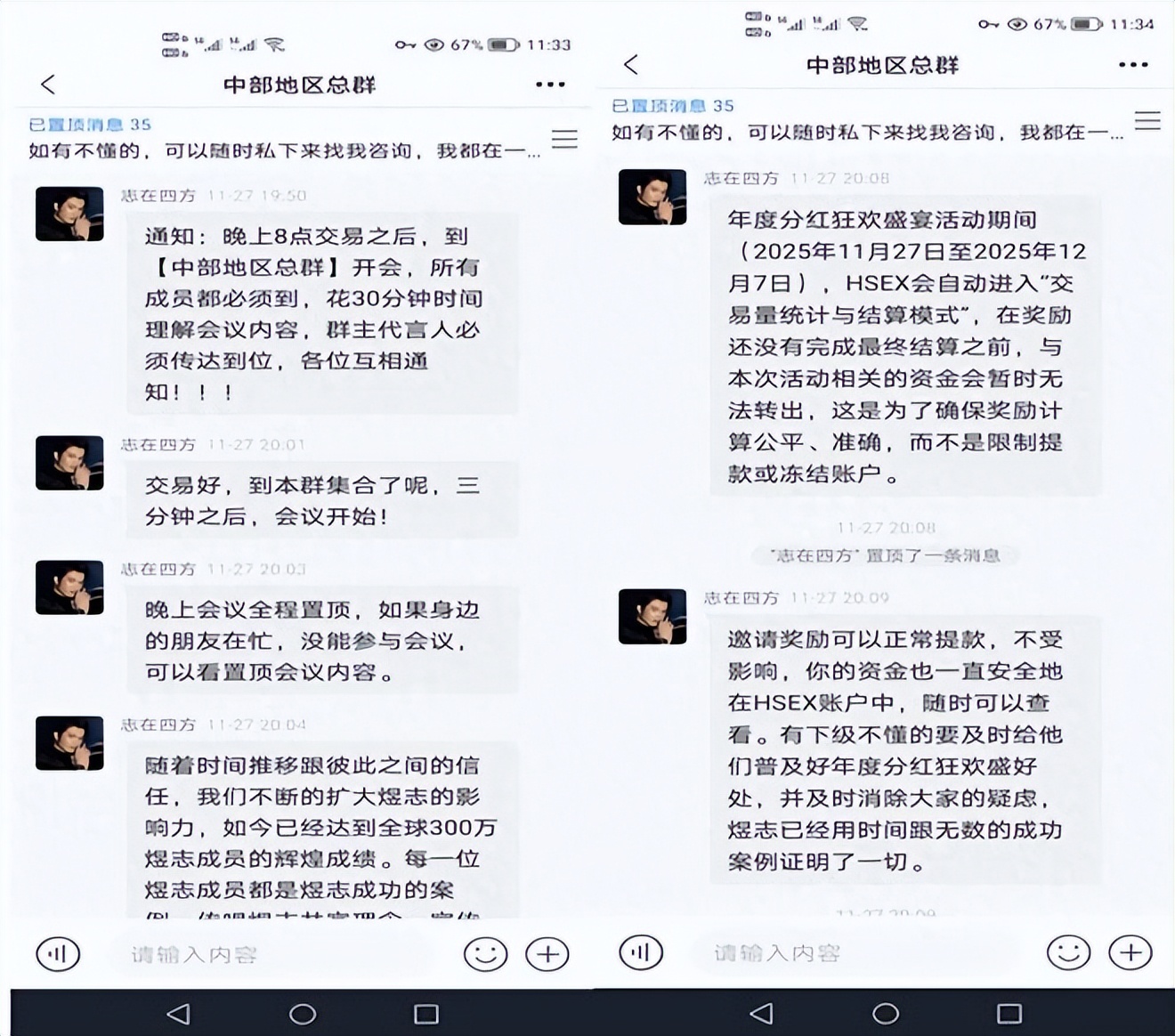Tap voice input icon in right chat

coord(641,952)
